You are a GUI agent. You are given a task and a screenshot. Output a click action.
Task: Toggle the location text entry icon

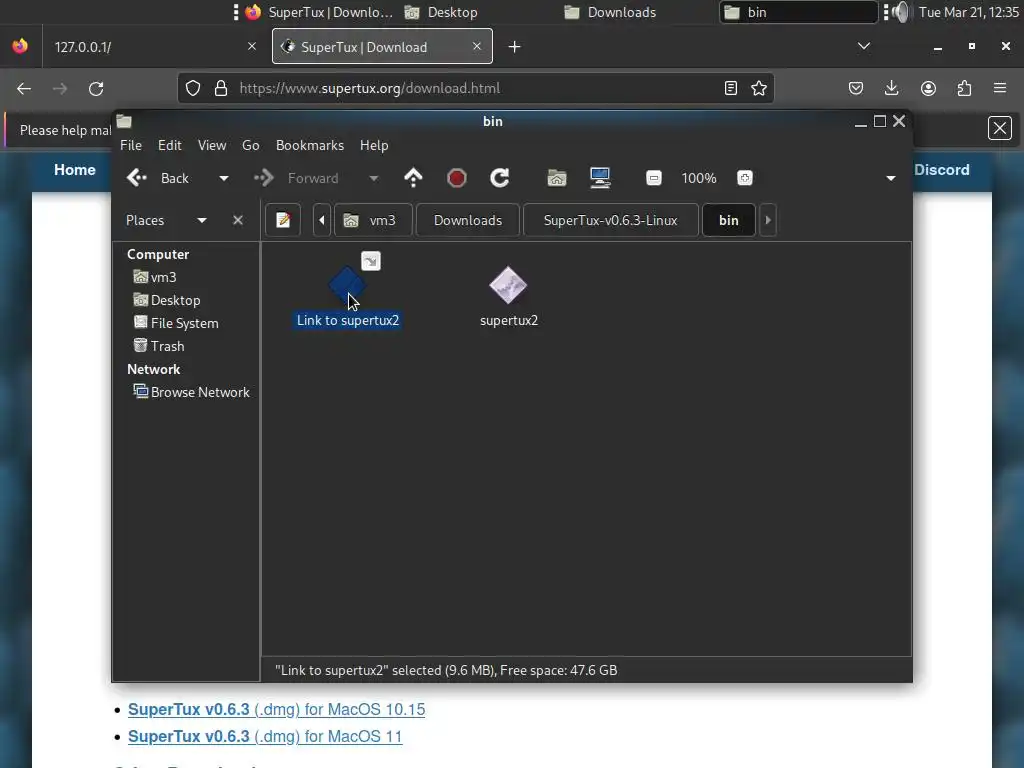click(283, 220)
